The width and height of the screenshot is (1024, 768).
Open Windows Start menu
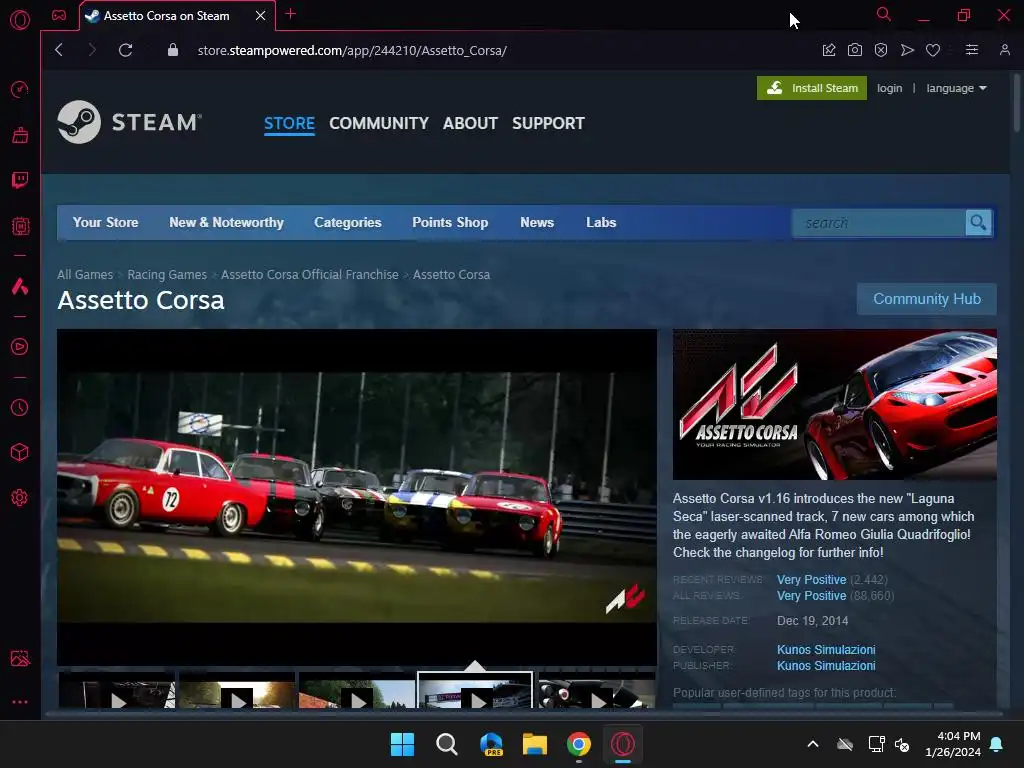point(402,744)
